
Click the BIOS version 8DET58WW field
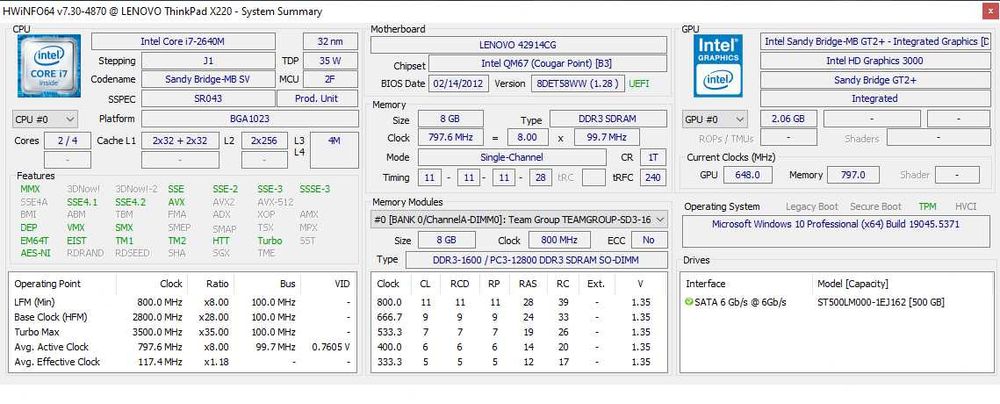pos(578,84)
